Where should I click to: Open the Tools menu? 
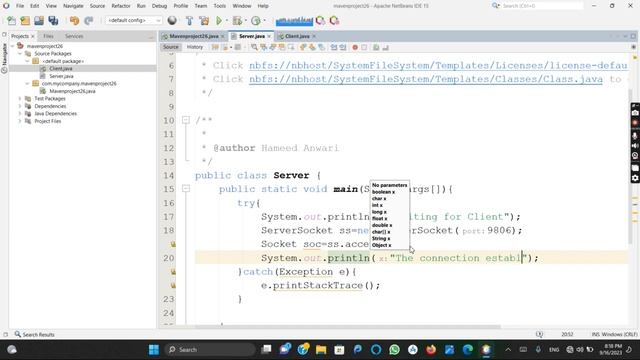[220, 6]
